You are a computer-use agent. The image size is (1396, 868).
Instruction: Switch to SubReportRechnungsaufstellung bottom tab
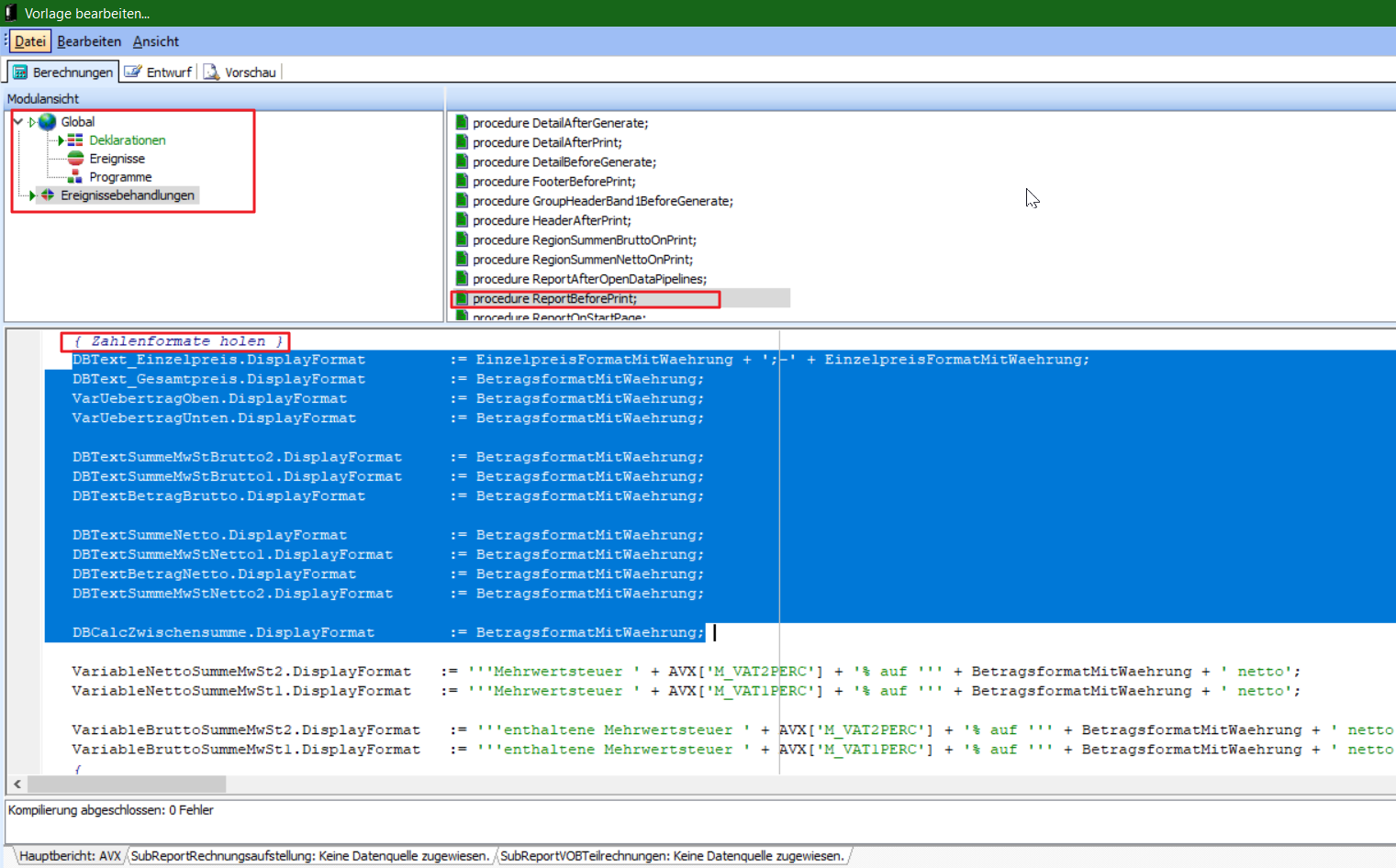click(x=310, y=856)
